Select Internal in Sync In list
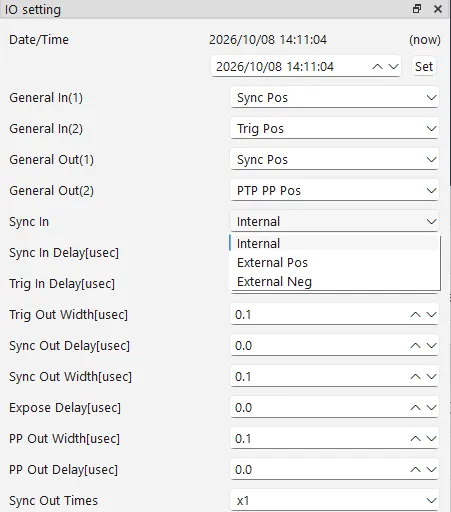The width and height of the screenshot is (451, 512). click(334, 243)
